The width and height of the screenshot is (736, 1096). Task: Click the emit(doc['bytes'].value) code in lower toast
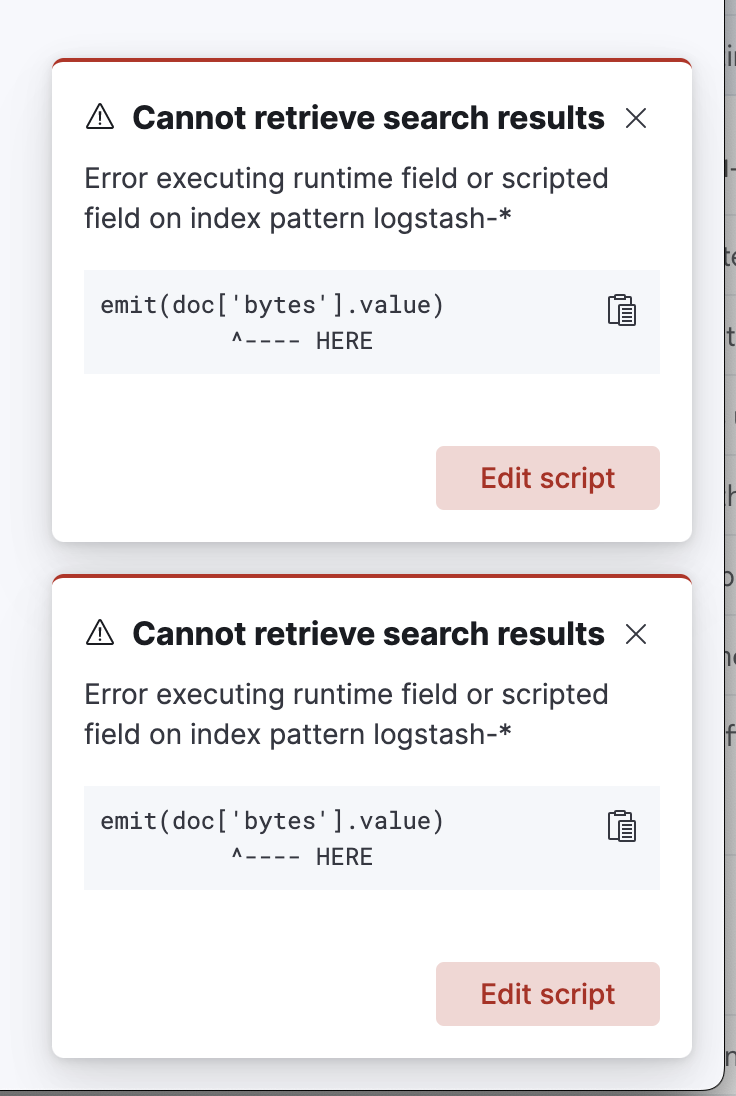(x=273, y=821)
